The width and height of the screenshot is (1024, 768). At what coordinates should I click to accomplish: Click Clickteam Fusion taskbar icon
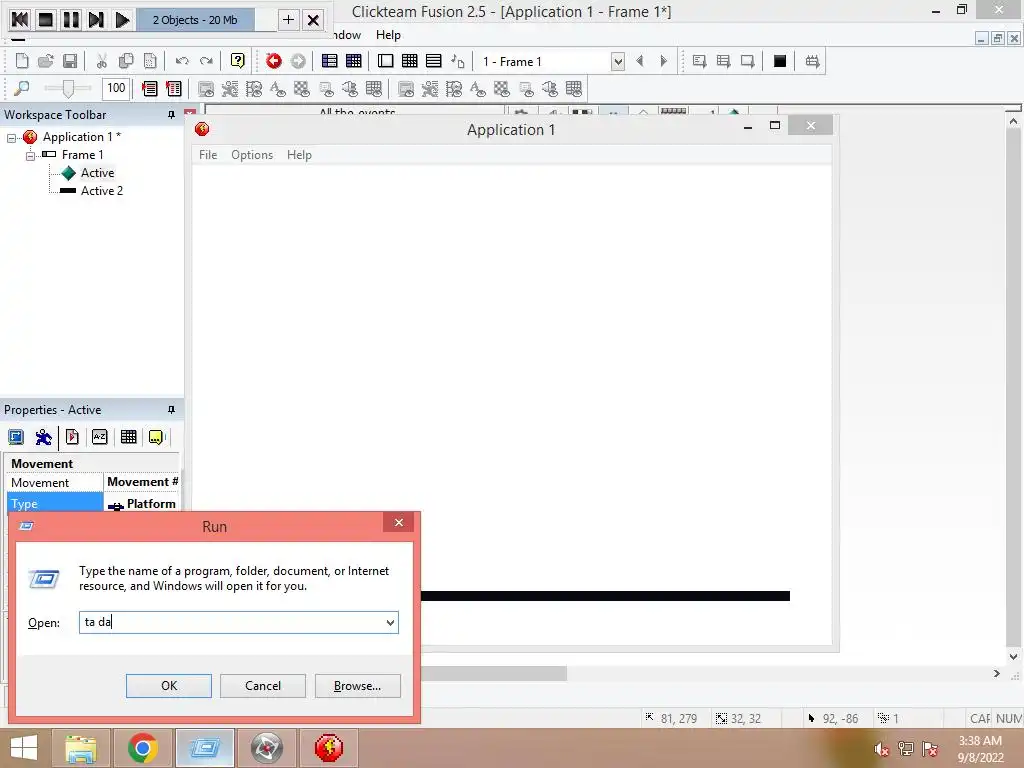(328, 748)
